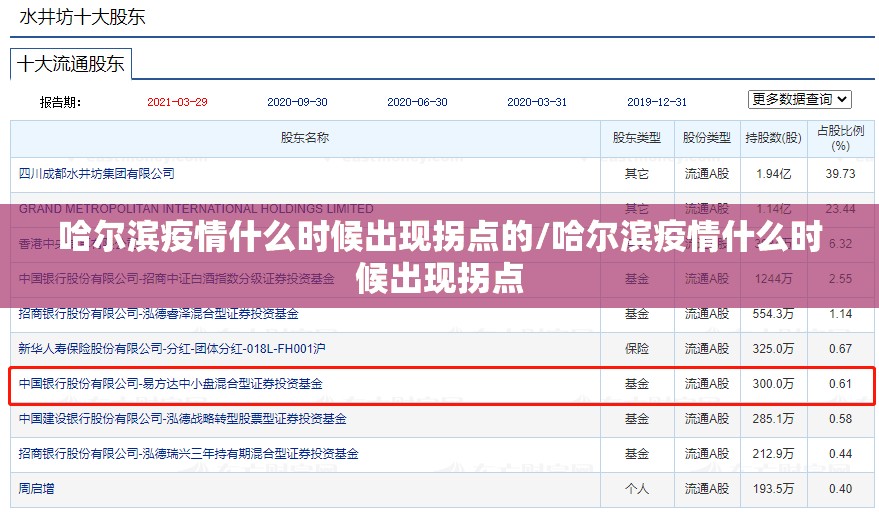Click the 股东名称 column header
This screenshot has height=512, width=879.
pos(305,138)
